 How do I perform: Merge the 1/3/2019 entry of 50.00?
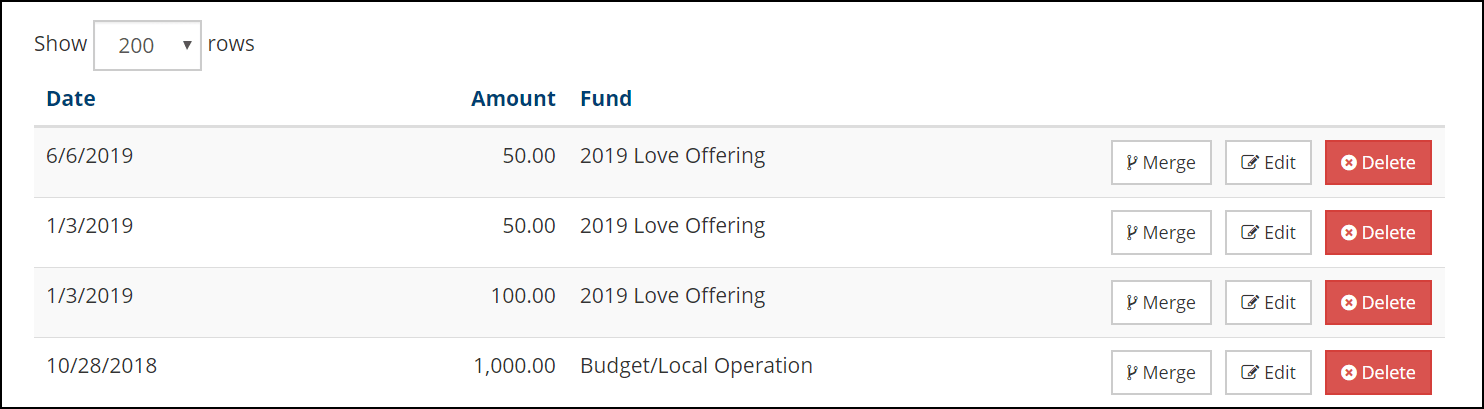(1161, 233)
